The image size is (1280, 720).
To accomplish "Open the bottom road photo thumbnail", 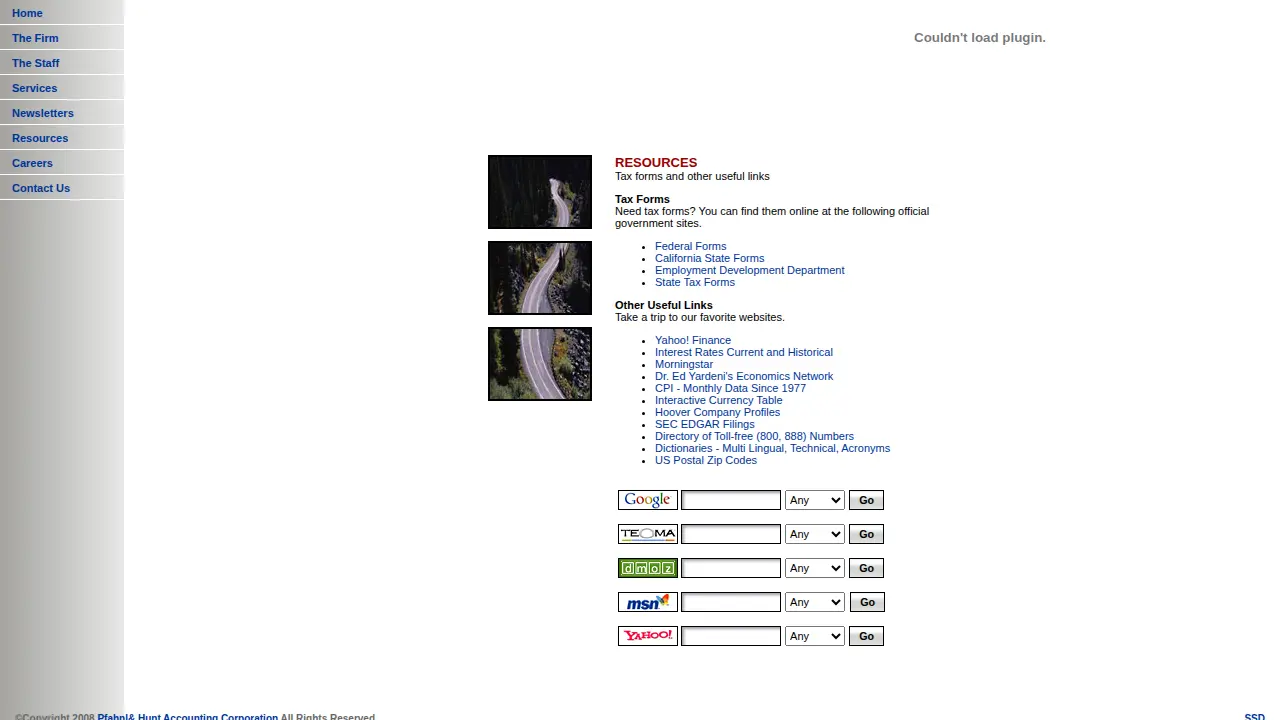I will click(x=540, y=364).
